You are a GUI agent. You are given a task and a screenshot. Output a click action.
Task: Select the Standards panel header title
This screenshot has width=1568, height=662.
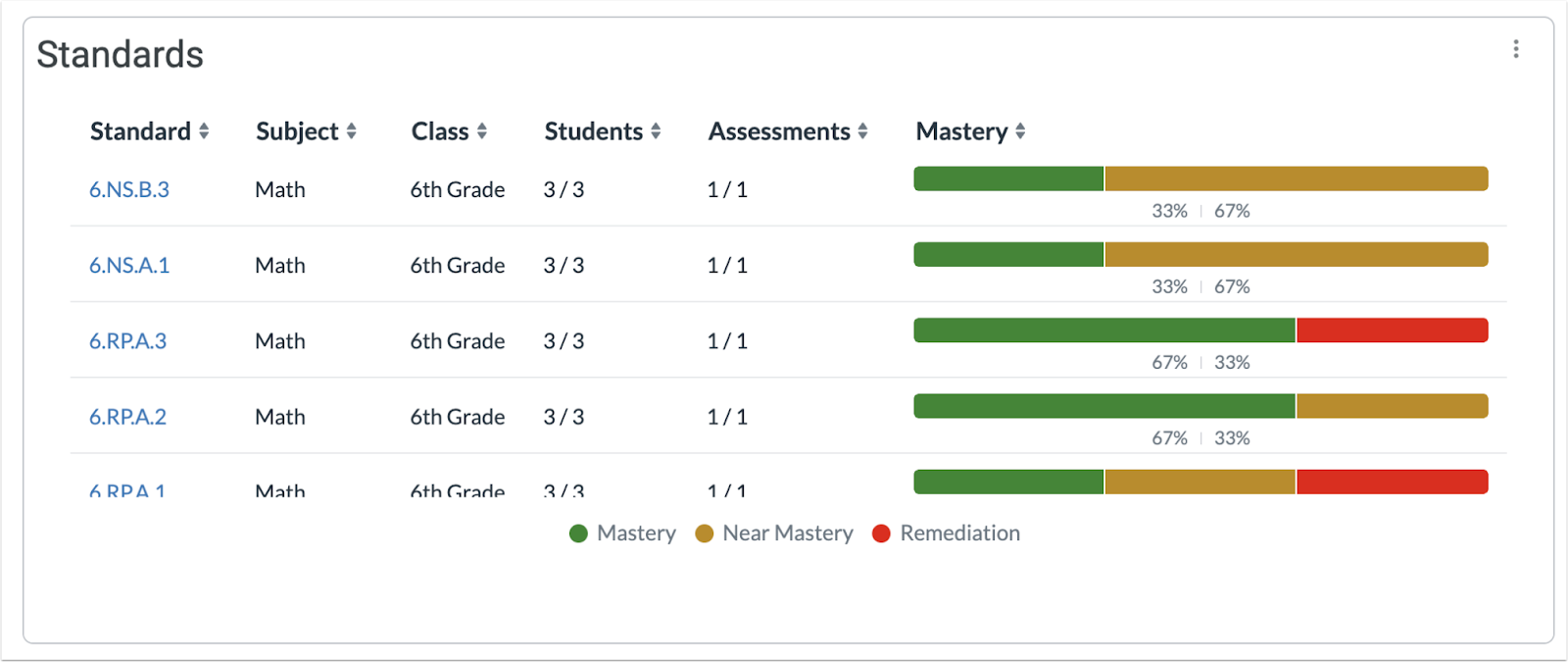(x=120, y=54)
